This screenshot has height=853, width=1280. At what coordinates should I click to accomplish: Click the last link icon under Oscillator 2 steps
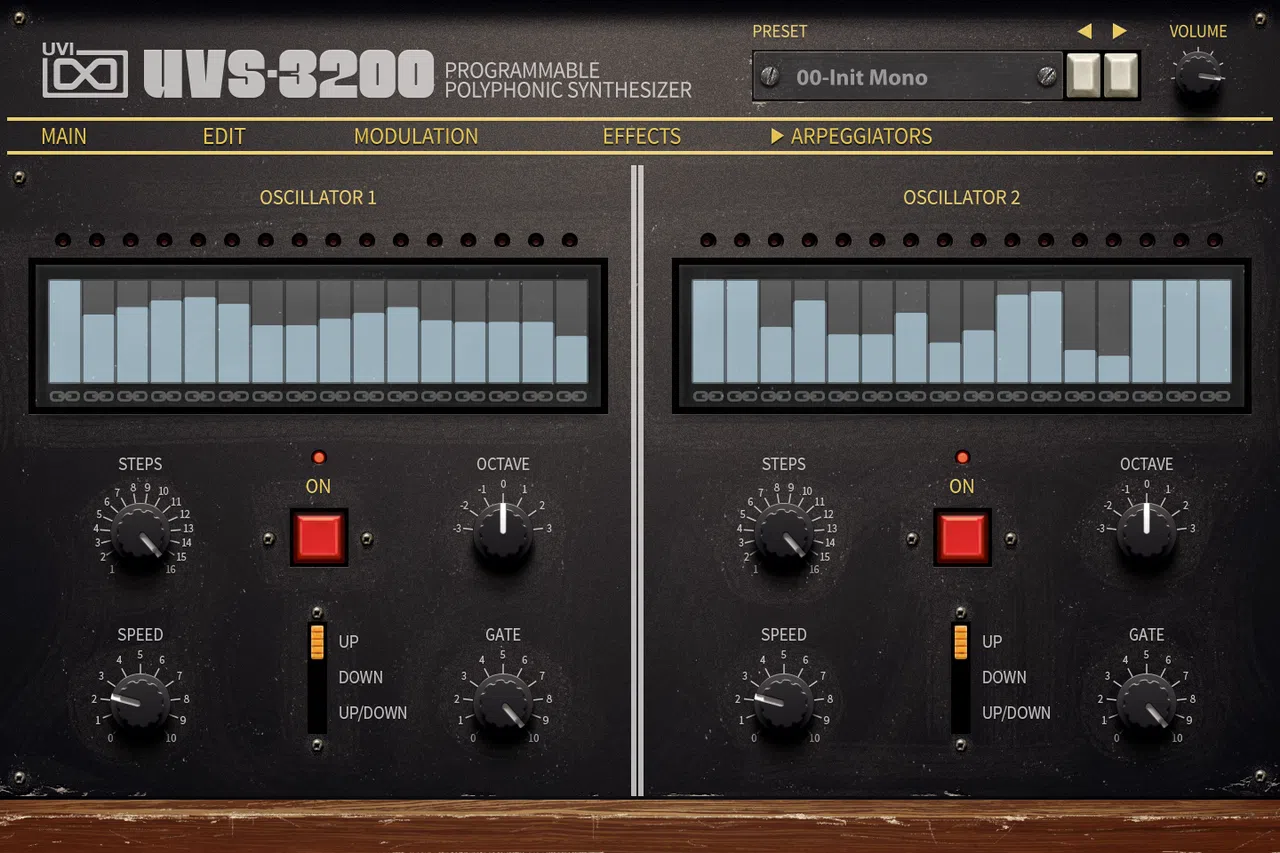point(1214,396)
